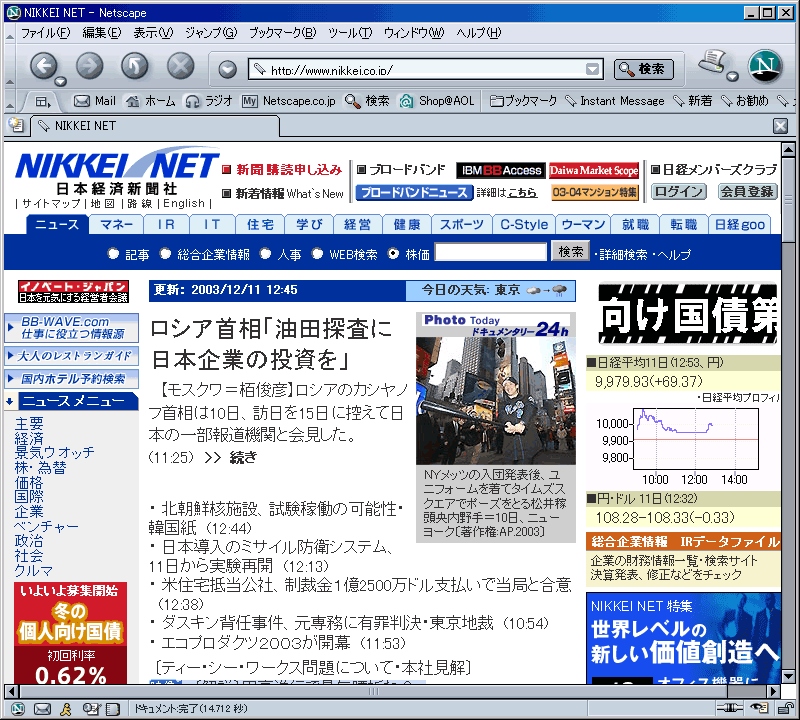The width and height of the screenshot is (800, 720).
Task: Select the WEB検索 radio button
Action: coord(317,253)
